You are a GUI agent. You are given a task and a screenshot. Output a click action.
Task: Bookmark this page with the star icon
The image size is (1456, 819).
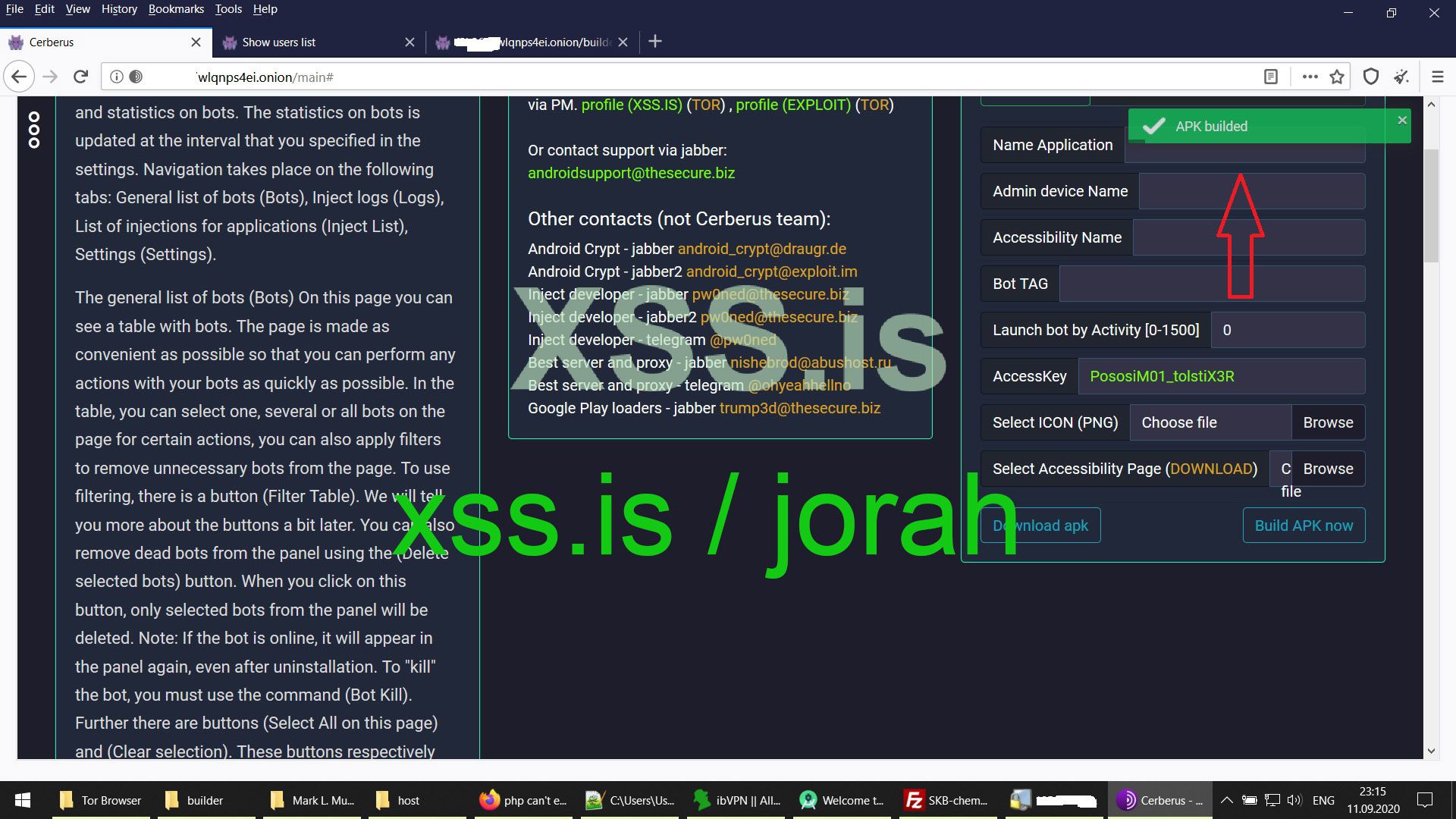tap(1337, 77)
